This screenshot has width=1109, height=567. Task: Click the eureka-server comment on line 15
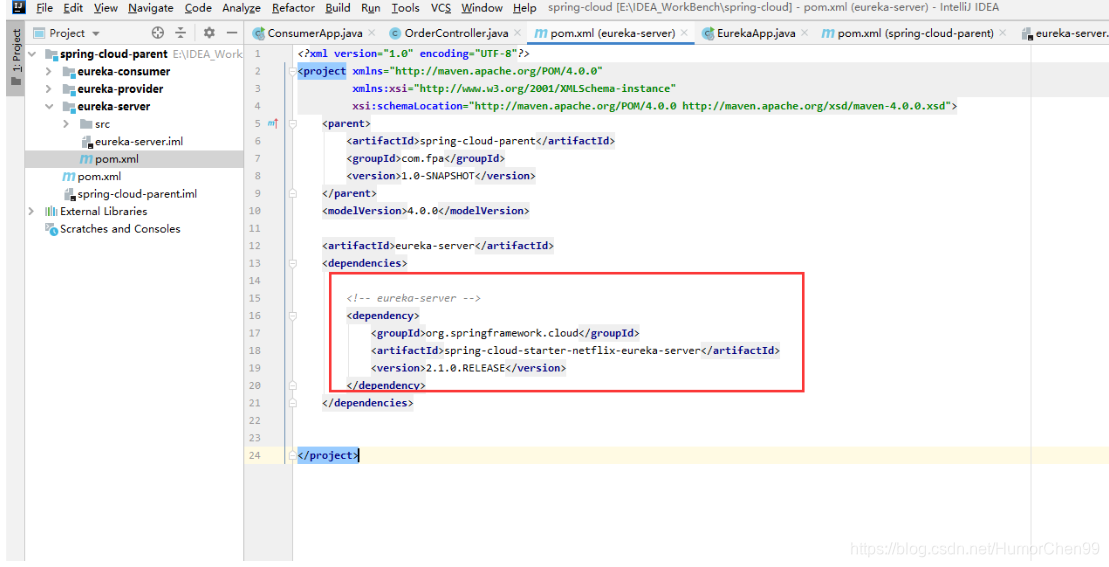click(413, 298)
